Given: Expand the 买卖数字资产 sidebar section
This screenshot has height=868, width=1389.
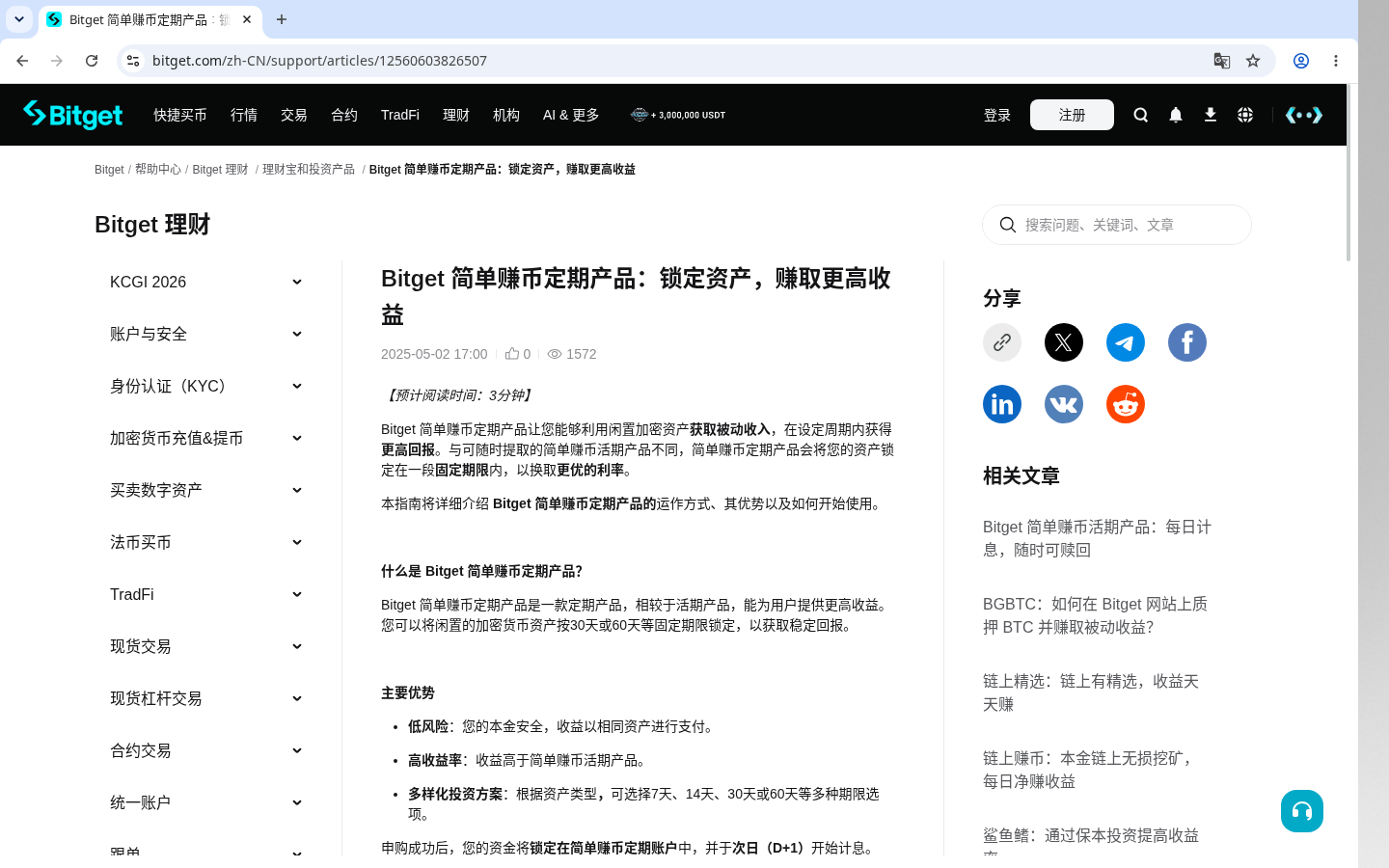Looking at the screenshot, I should tap(206, 490).
